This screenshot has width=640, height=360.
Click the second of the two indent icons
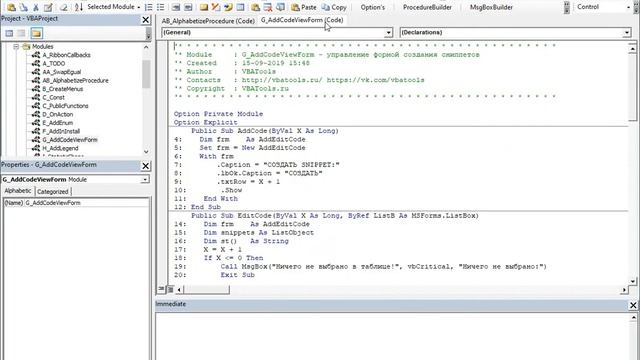coord(188,7)
